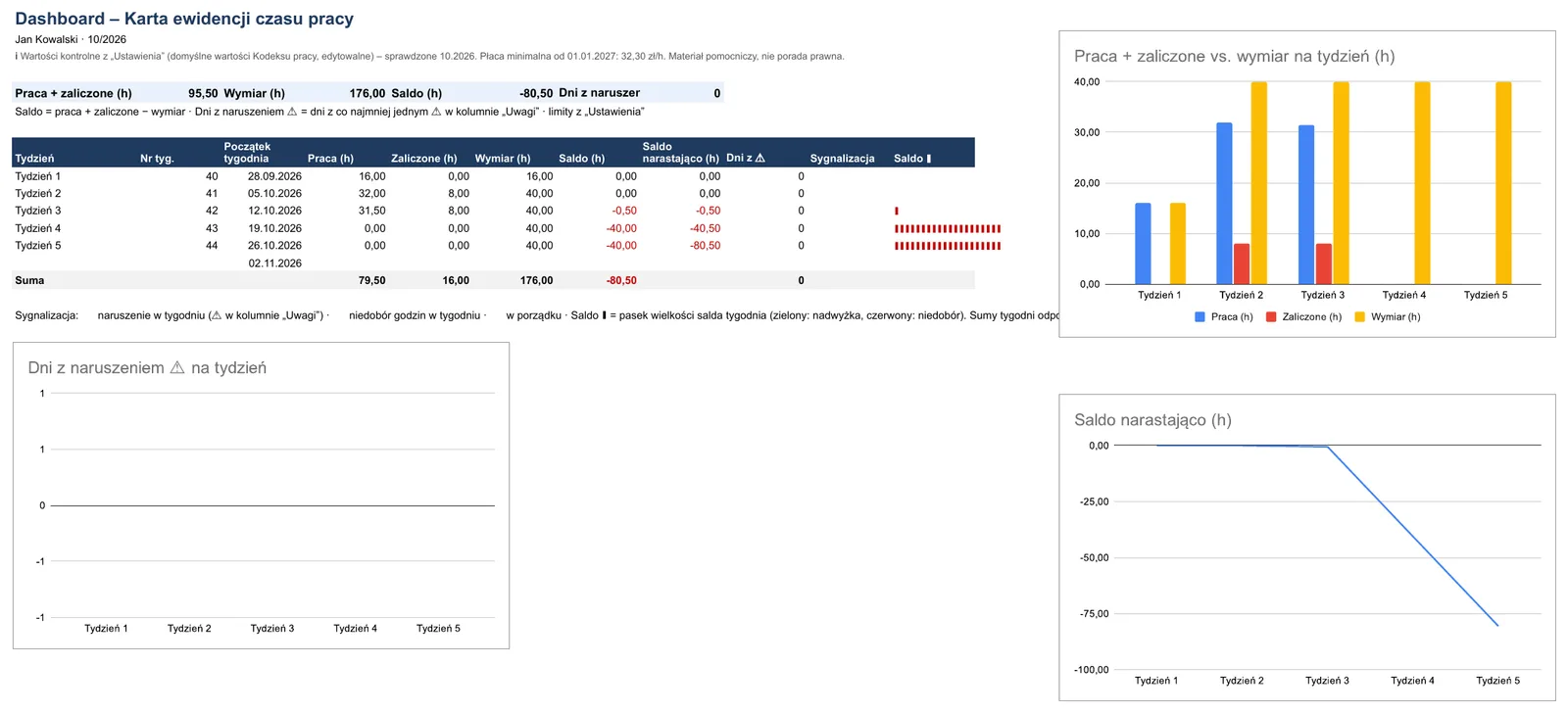Select the date cell 19.10.2026
This screenshot has height=713, width=1568.
tap(274, 228)
